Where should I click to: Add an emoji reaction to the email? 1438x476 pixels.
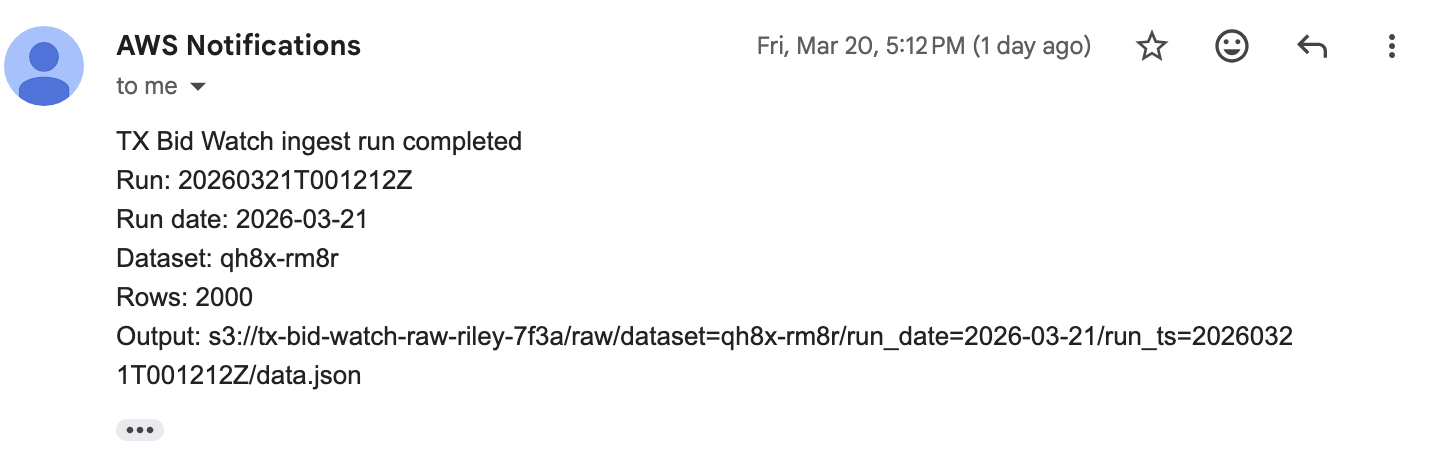(1231, 46)
